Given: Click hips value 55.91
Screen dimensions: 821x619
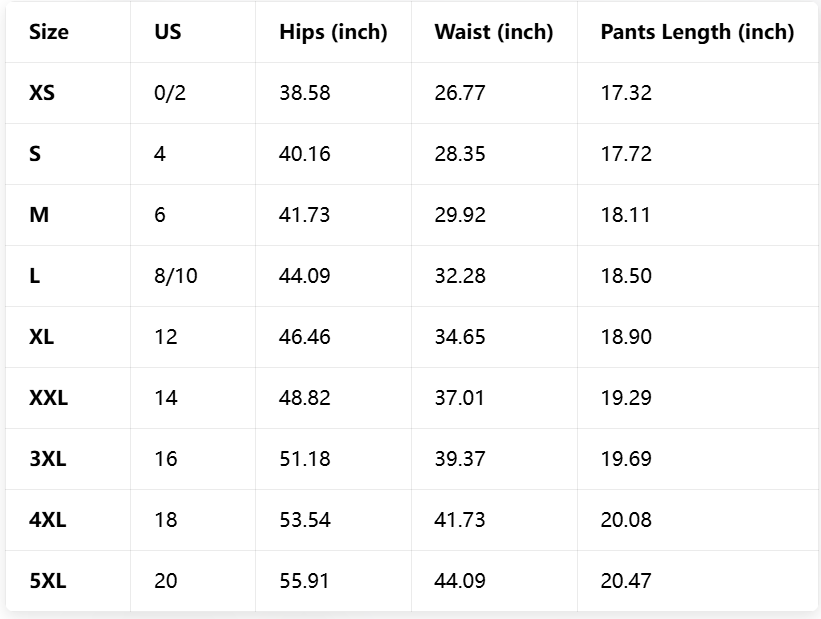Looking at the screenshot, I should click(305, 581).
